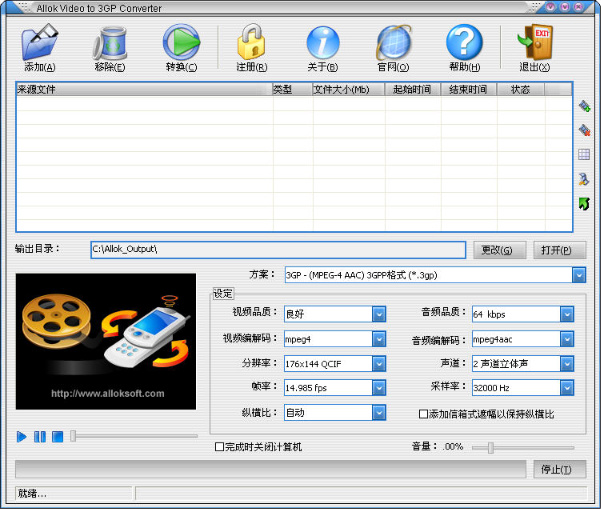Click the 输出目录 path input field
This screenshot has height=509, width=601.
tap(278, 250)
